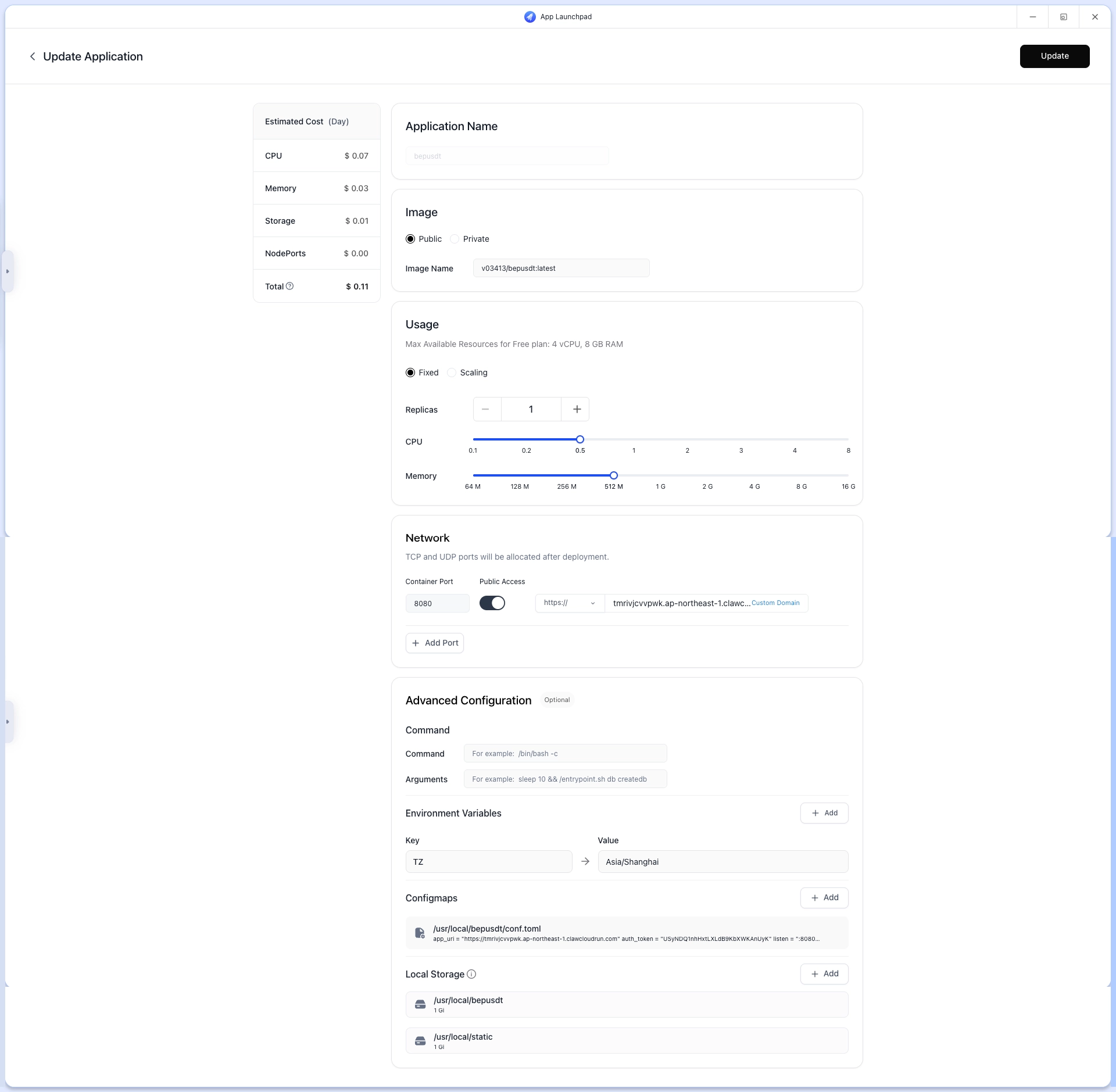Viewport: 1116px width, 1092px height.
Task: Open the /usr/local/bepusdt/conf.toml configmap entry
Action: (627, 933)
